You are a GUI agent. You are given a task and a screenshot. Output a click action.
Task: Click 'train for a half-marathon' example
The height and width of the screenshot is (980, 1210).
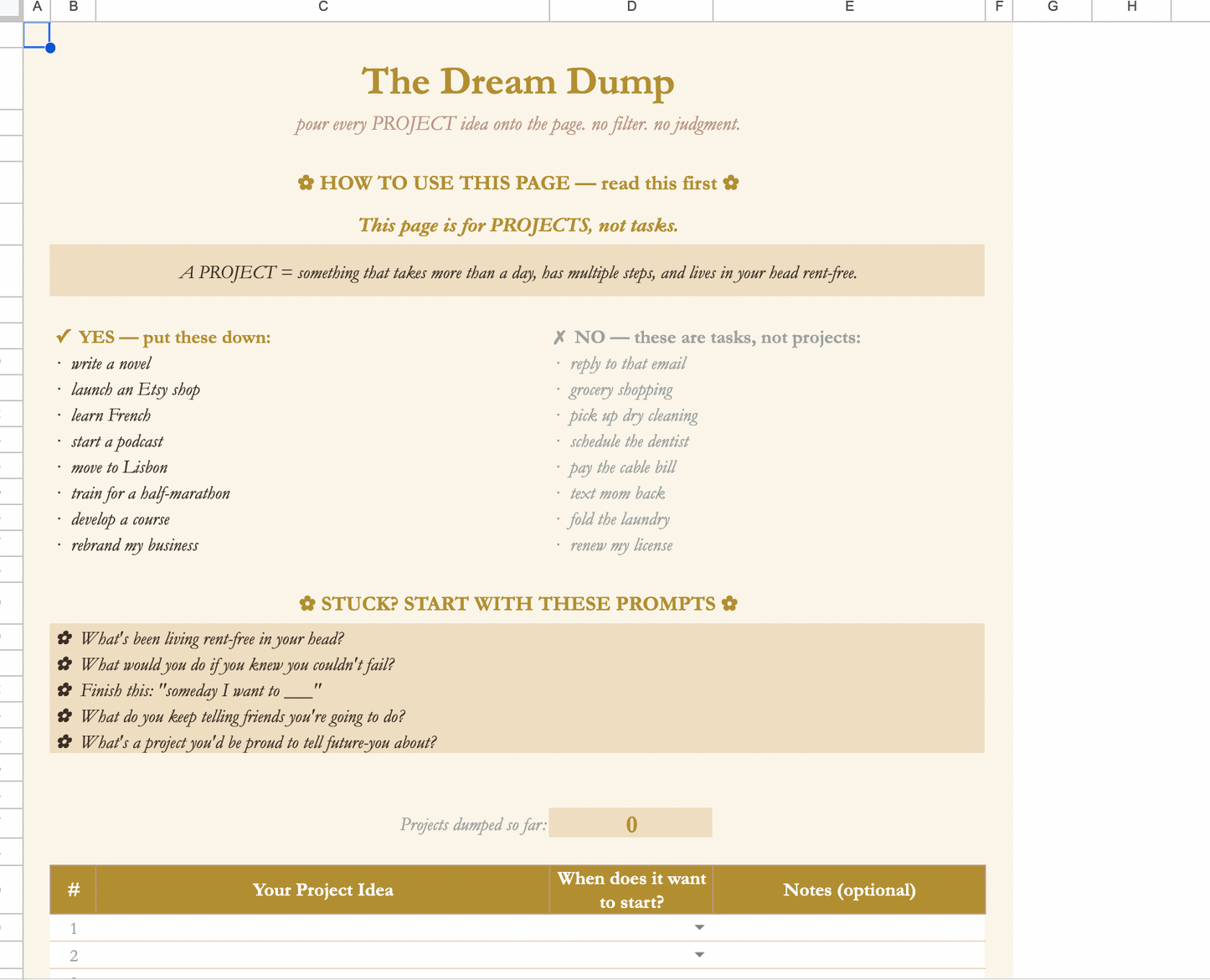(x=151, y=493)
